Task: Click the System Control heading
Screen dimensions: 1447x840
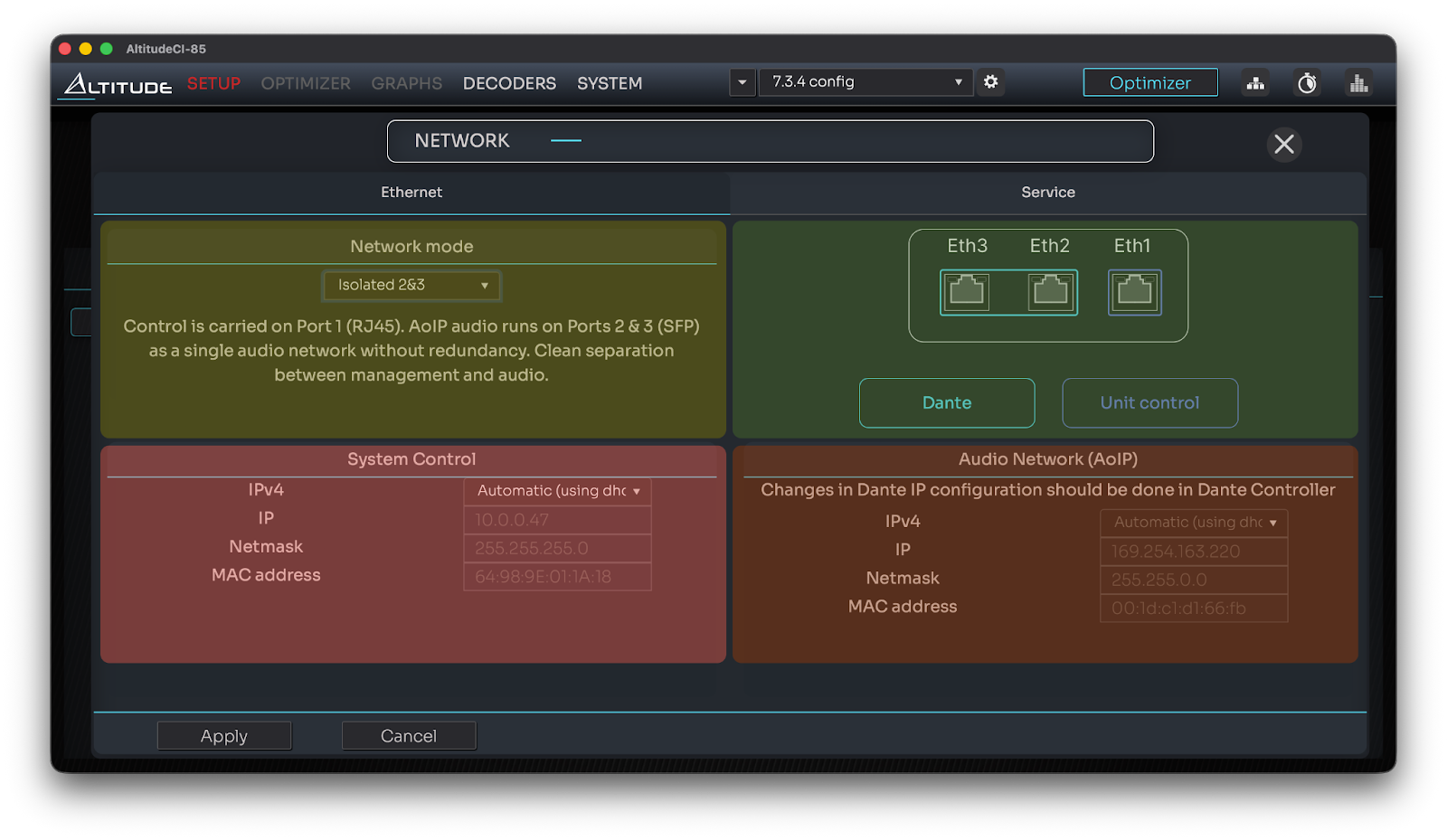Action: coord(411,459)
